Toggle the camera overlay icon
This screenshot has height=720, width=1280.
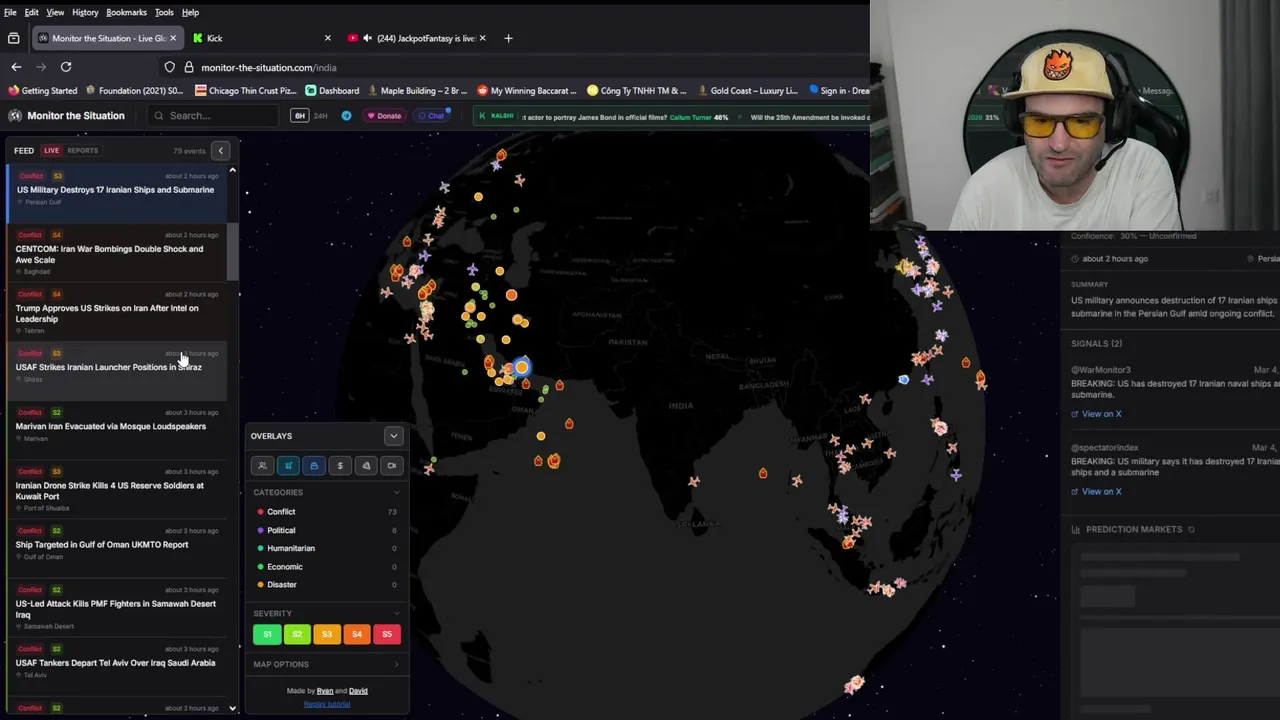(x=392, y=466)
